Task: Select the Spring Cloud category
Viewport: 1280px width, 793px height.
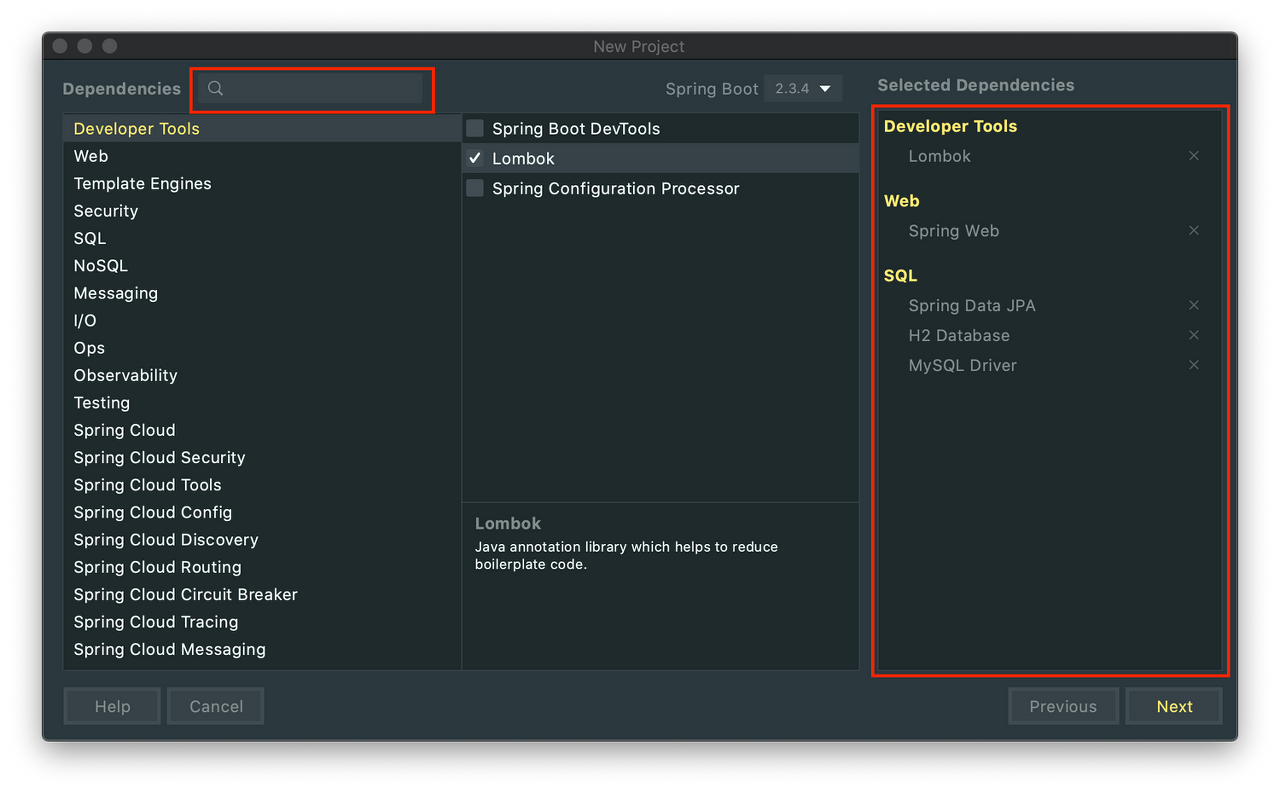Action: (x=262, y=430)
